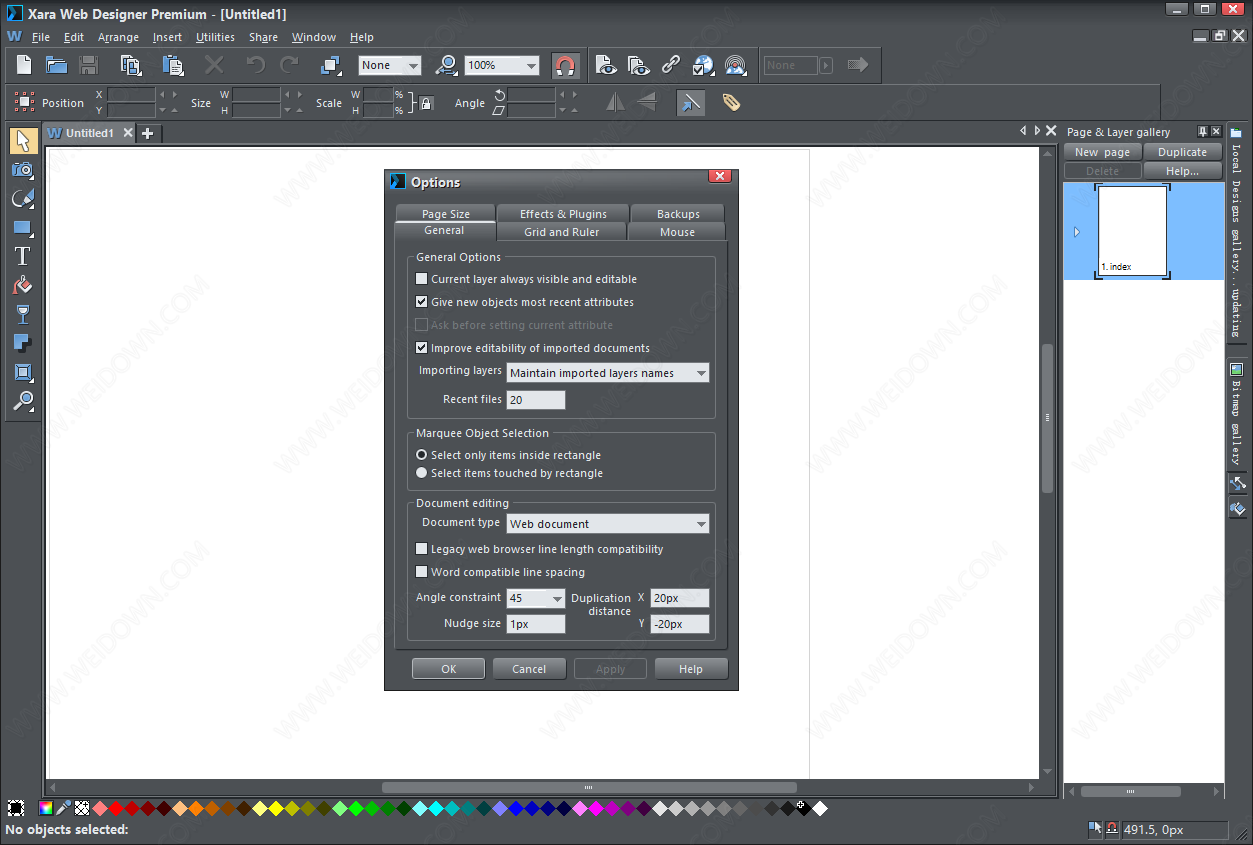
Task: Expand the index page layers triangle
Action: pos(1077,232)
